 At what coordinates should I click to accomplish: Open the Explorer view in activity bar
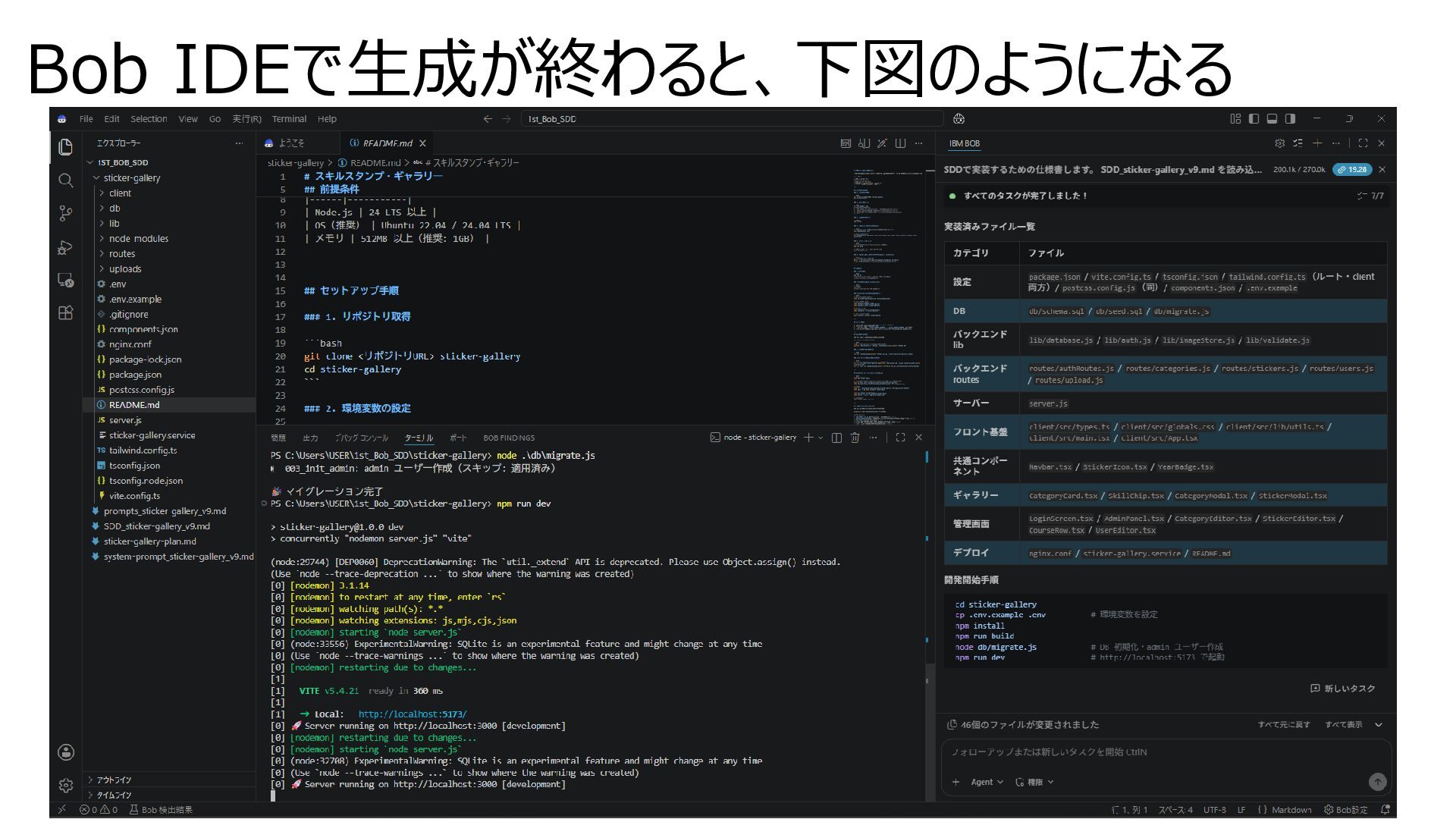click(66, 146)
